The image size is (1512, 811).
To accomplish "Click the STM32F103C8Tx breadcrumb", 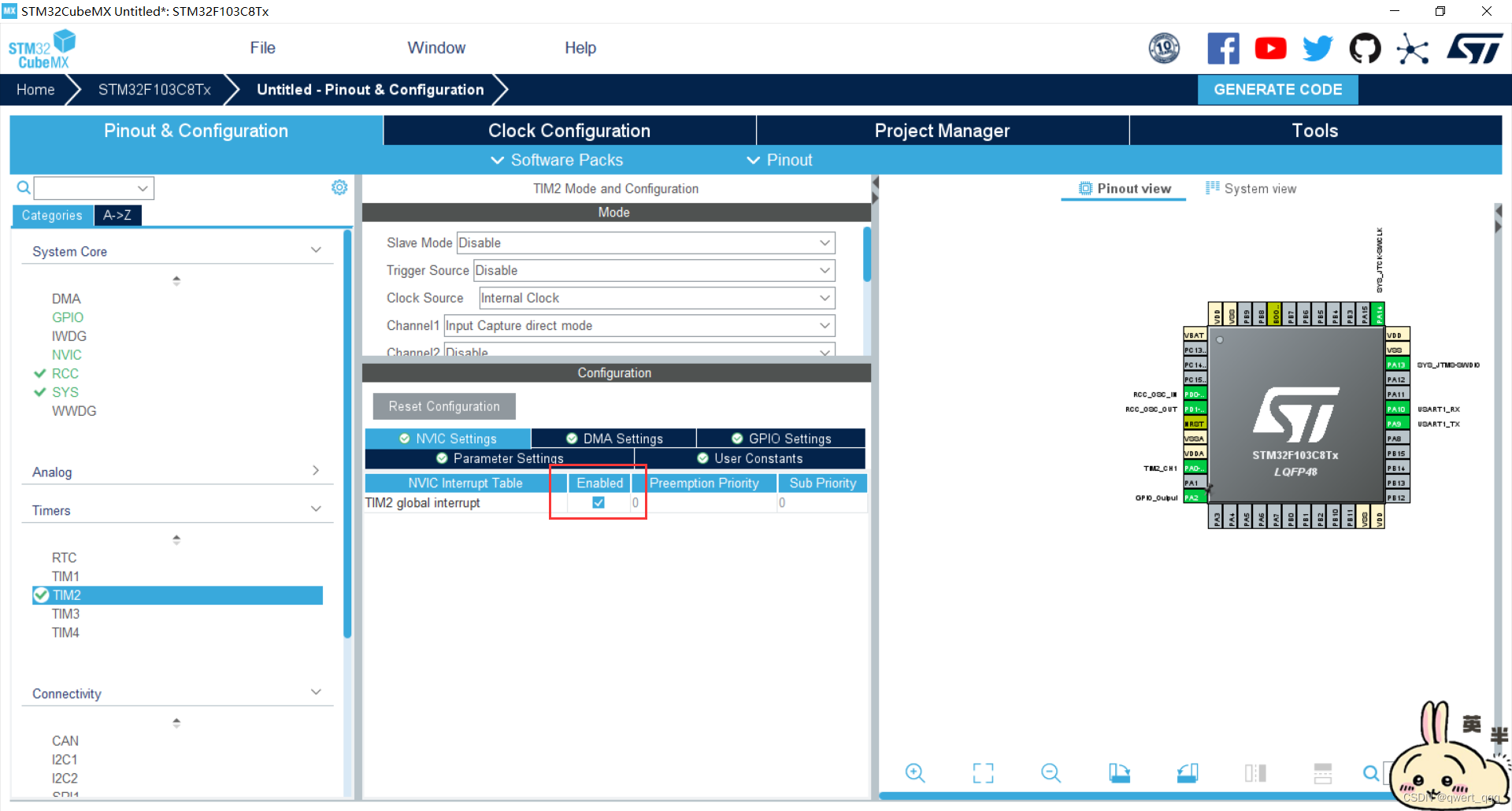I will point(154,90).
